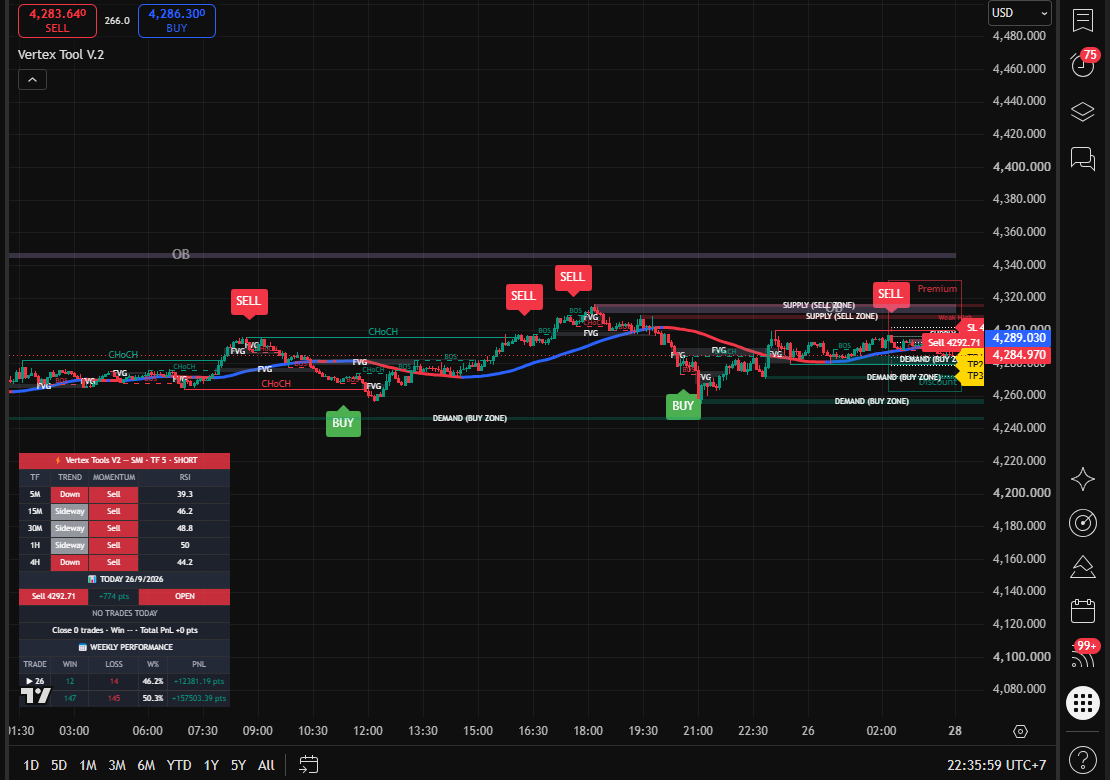Click the red 4,284.970 price label

click(1018, 355)
